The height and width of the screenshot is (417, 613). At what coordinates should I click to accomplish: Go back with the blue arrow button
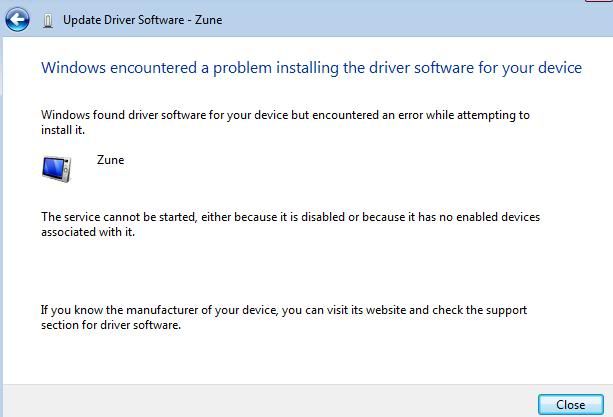click(x=17, y=20)
